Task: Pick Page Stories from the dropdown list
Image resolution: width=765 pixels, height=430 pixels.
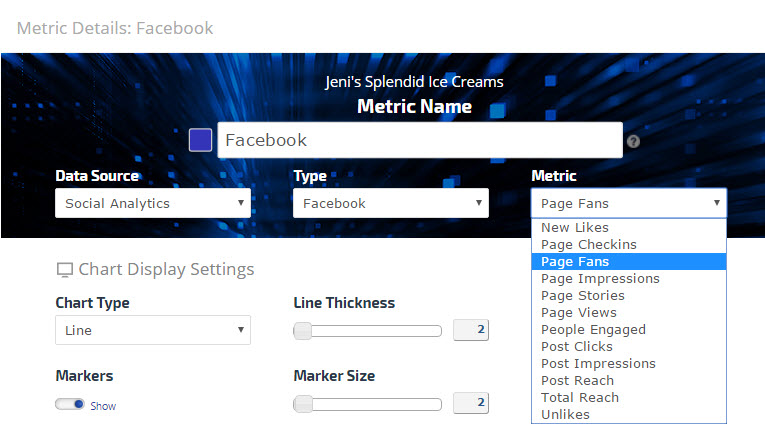Action: [582, 296]
